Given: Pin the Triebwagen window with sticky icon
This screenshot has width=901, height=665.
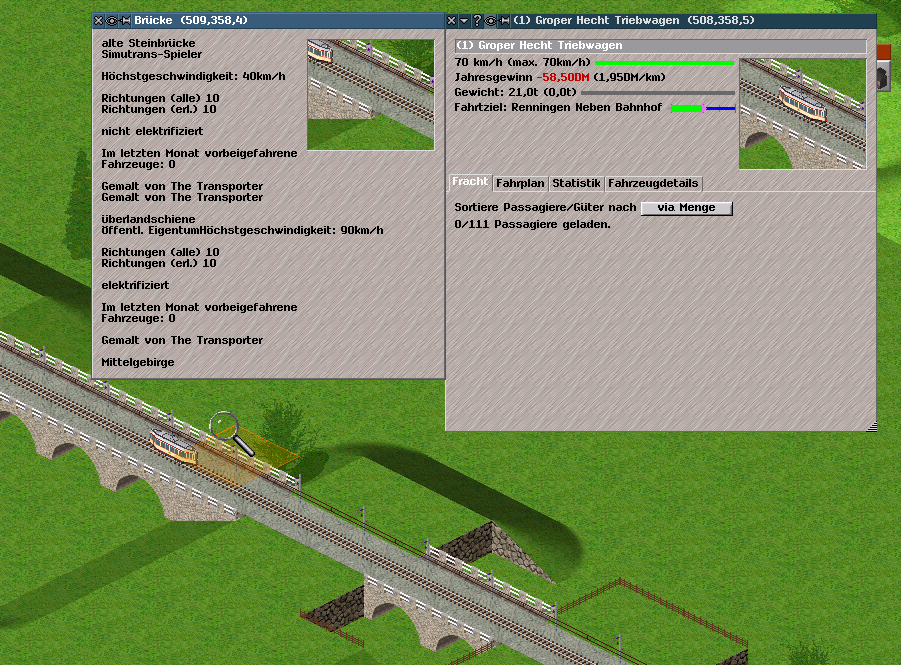Looking at the screenshot, I should [x=505, y=21].
